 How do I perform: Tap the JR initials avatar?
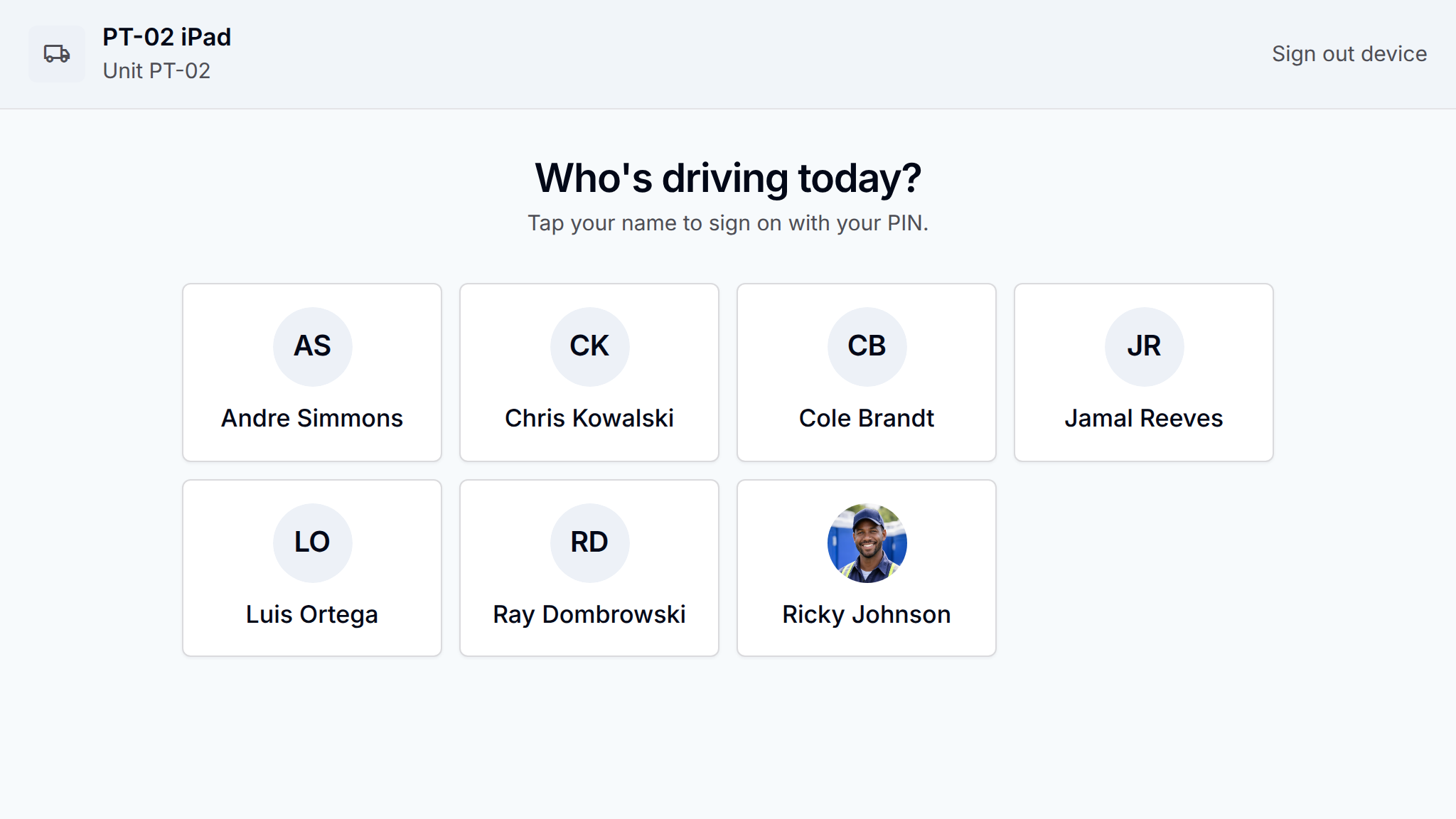tap(1144, 346)
